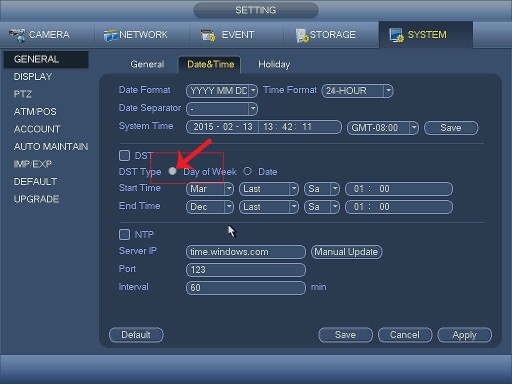Click the Manual Update button

click(346, 252)
